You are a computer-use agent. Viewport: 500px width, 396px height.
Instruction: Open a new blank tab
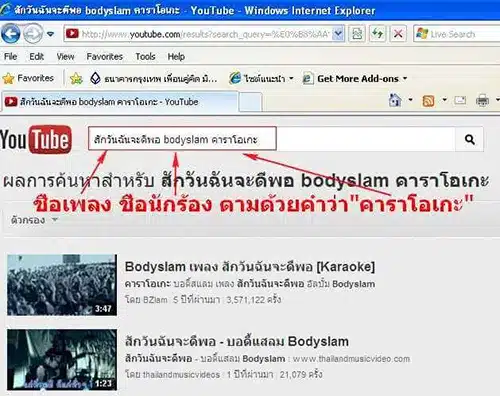[250, 102]
